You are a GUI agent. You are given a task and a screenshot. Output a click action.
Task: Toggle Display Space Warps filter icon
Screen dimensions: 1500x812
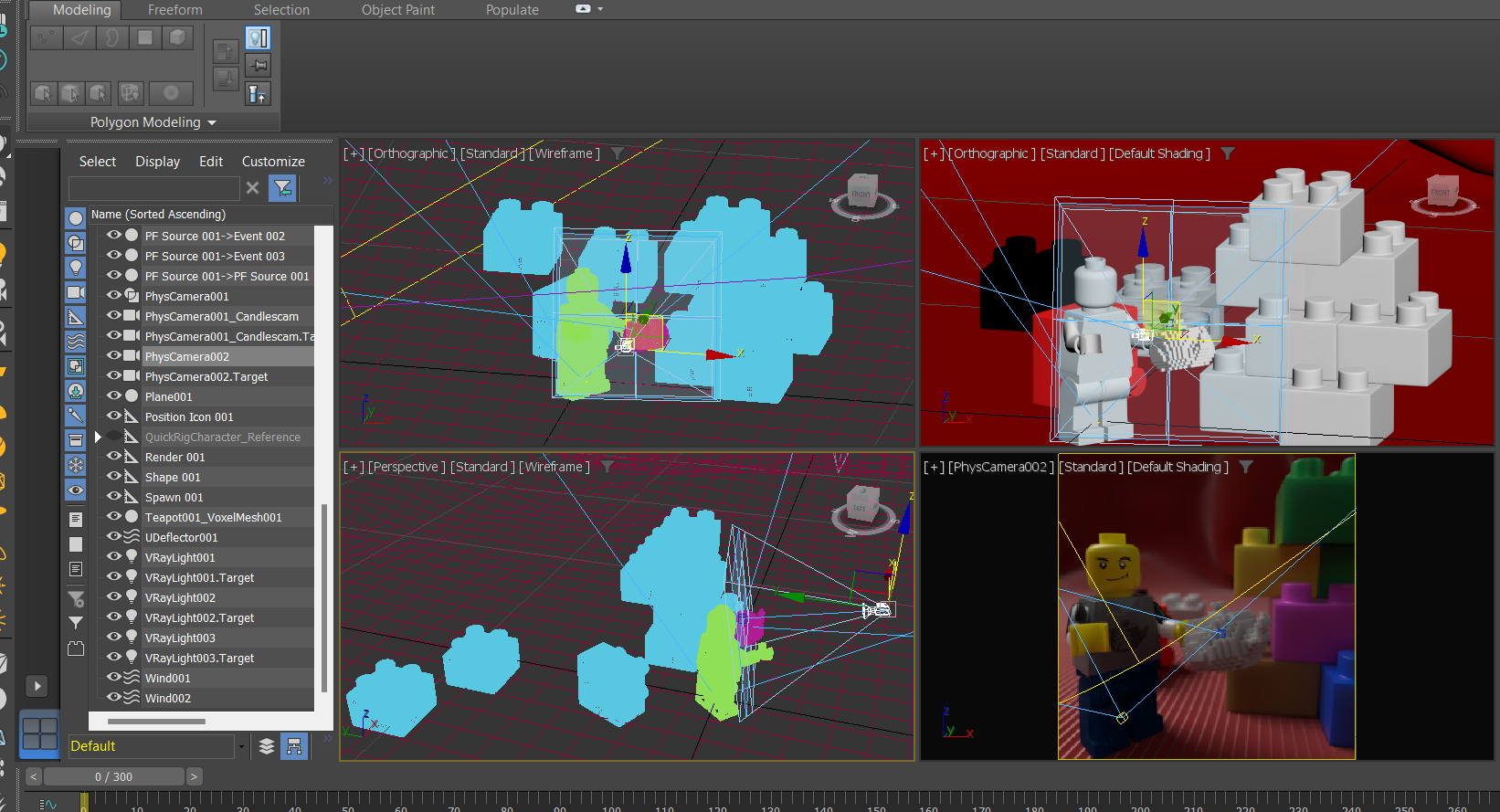click(x=76, y=342)
